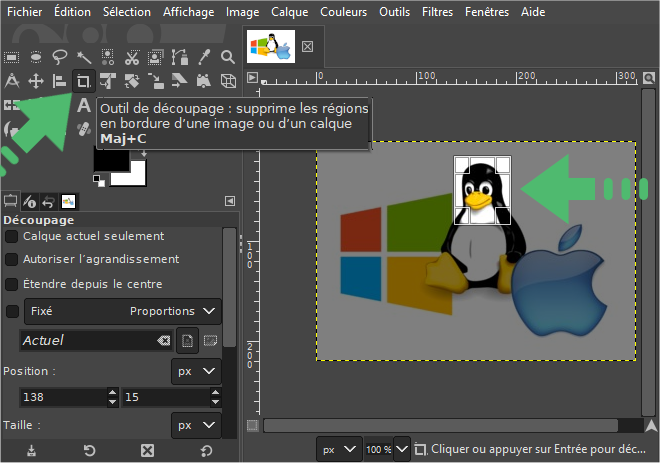Reset tool options to default values
This screenshot has height=463, width=660.
coord(206,451)
